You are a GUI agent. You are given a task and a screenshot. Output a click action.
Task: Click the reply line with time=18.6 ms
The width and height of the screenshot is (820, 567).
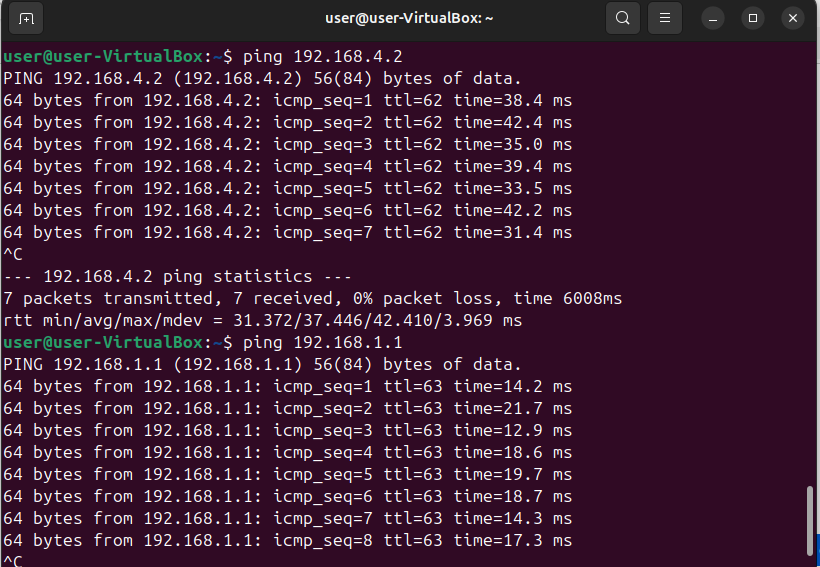coord(288,452)
